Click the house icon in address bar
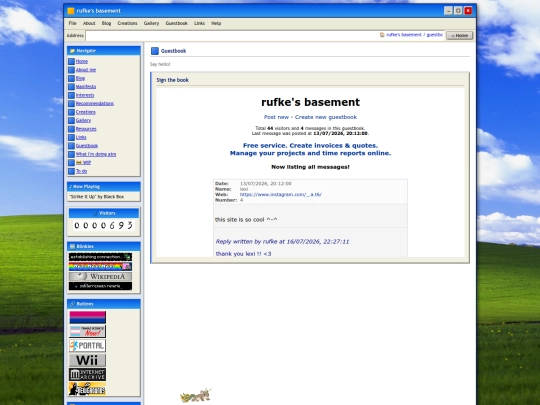This screenshot has width=540, height=405. pos(382,35)
